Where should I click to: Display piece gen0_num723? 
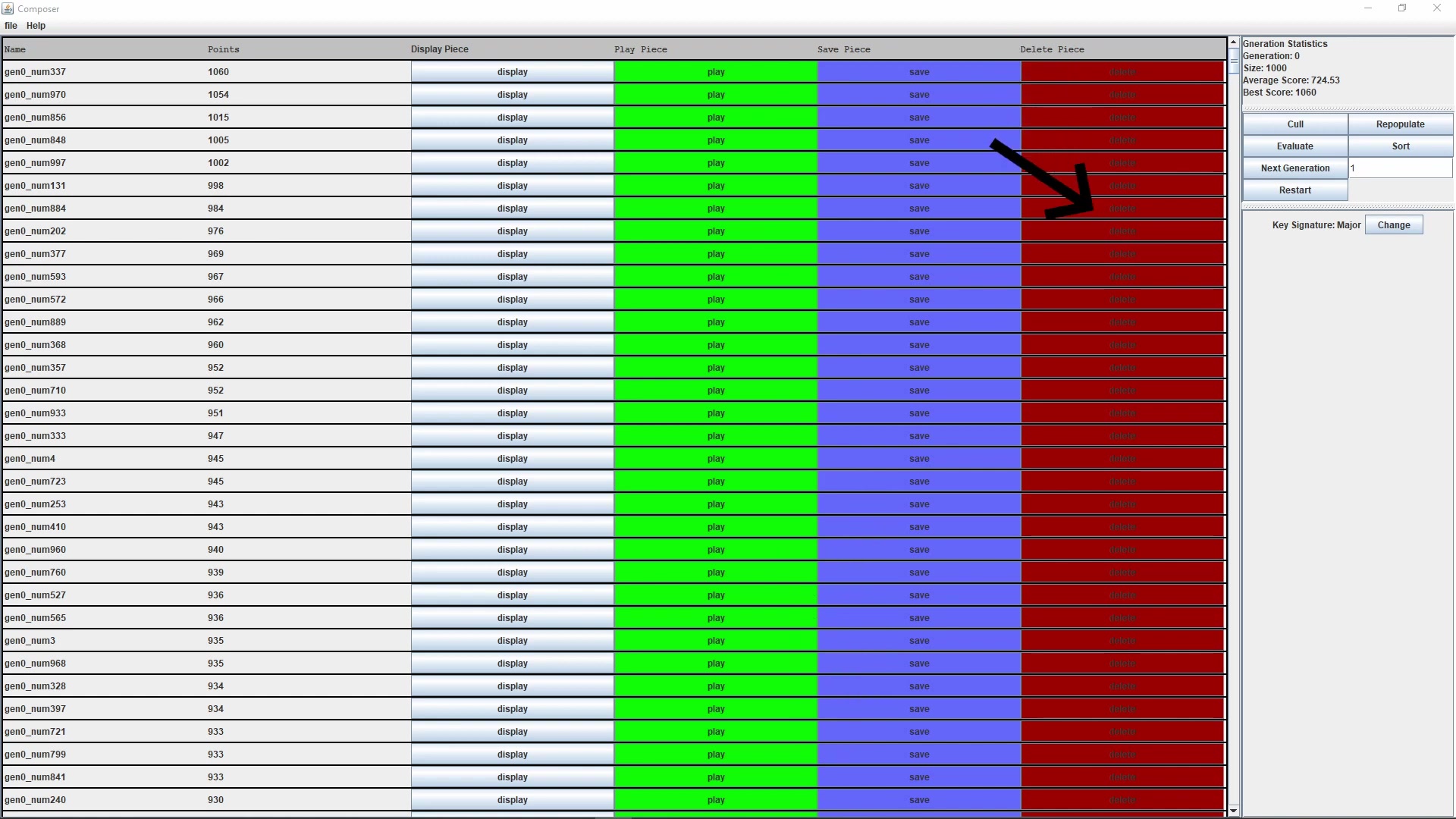[x=513, y=482]
